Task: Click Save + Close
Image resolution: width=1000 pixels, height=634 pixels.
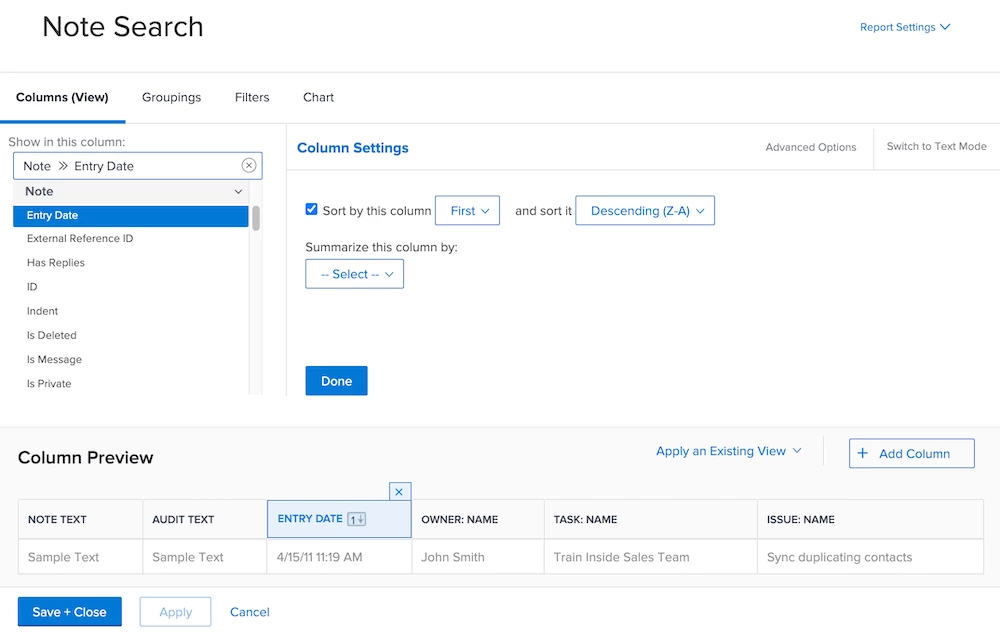Action: coord(70,612)
